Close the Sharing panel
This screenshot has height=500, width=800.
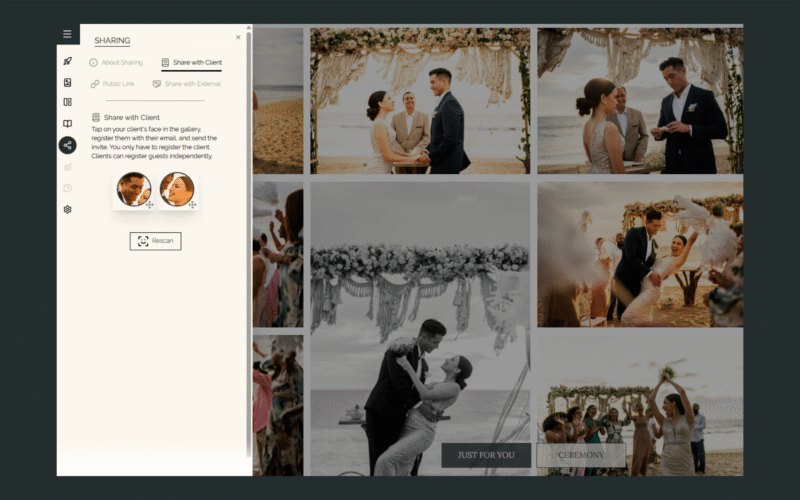click(238, 37)
